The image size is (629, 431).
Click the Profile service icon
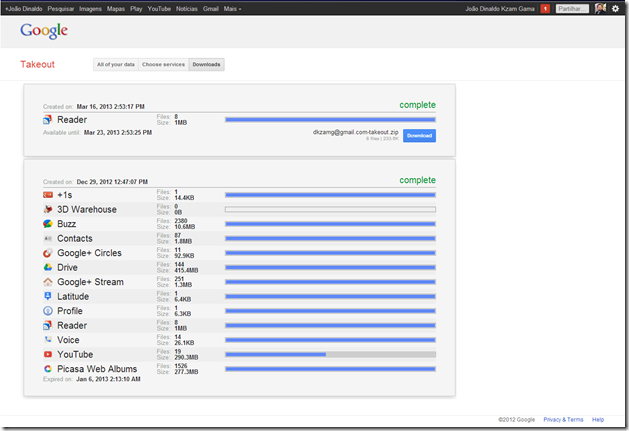48,311
